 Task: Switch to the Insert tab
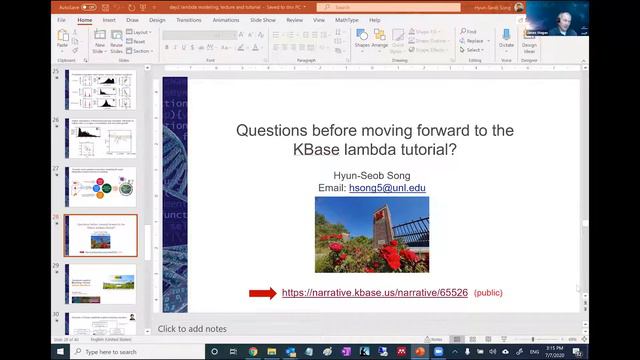109,20
